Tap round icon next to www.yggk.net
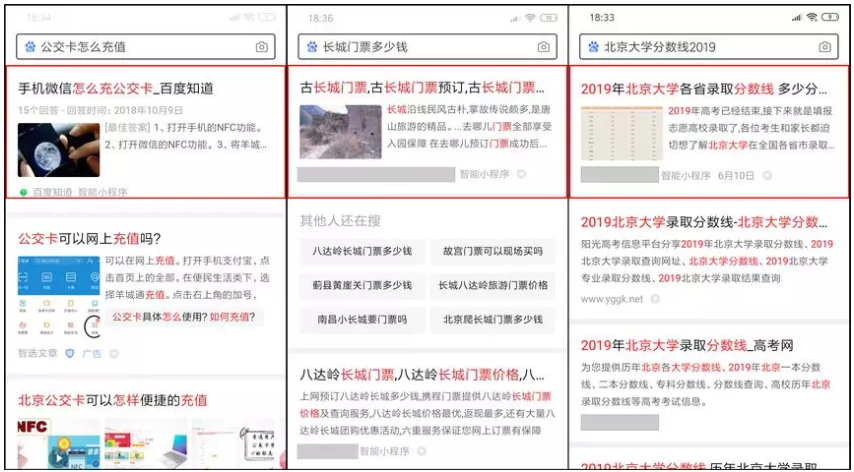 click(x=655, y=299)
